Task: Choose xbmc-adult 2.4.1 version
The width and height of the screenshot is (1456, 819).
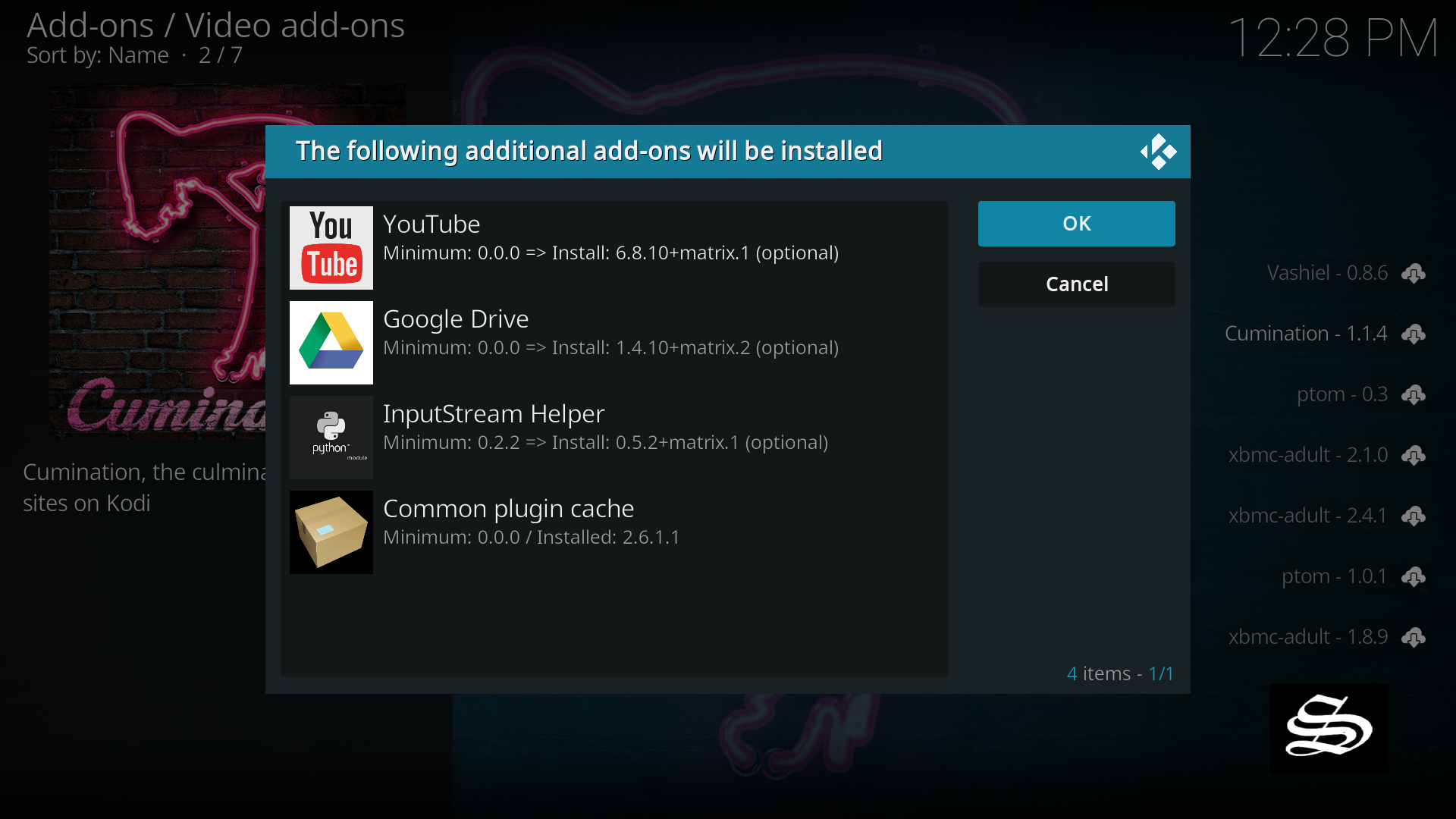Action: point(1307,516)
